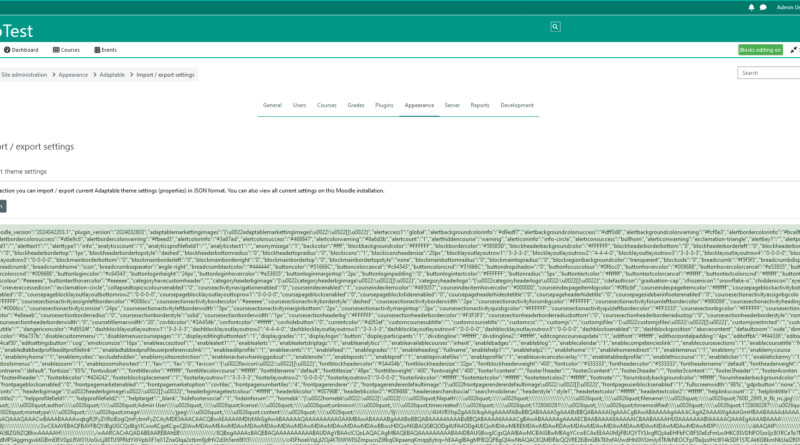Focus the admin Search input field

[768, 73]
